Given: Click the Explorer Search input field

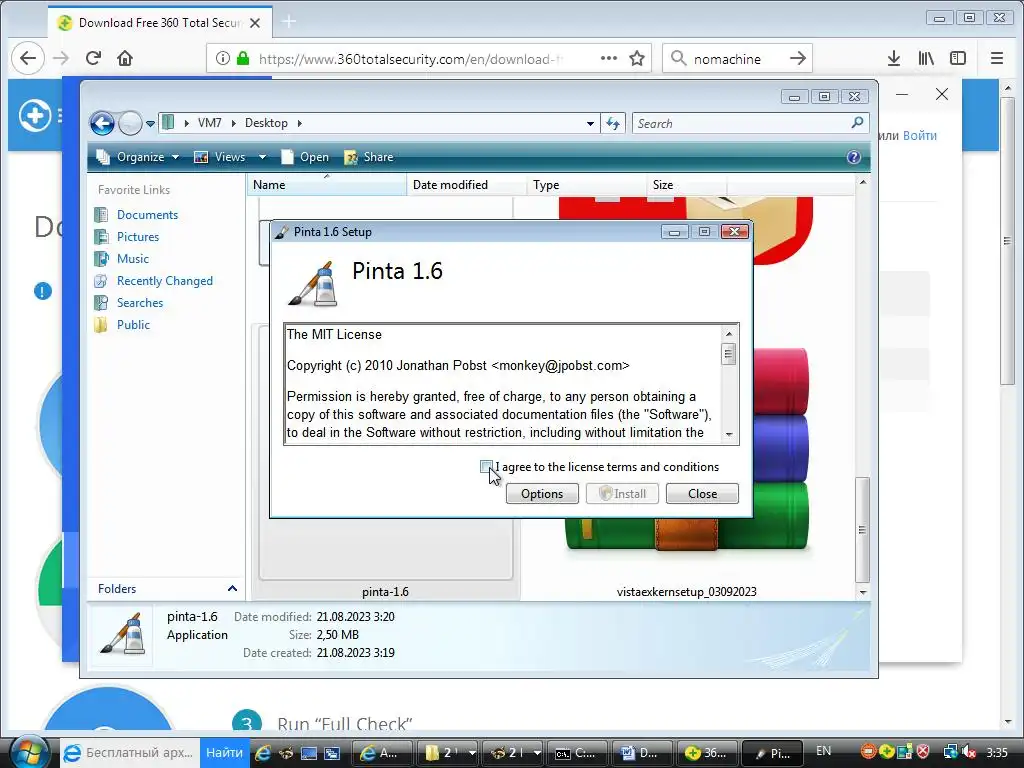Looking at the screenshot, I should click(x=741, y=123).
